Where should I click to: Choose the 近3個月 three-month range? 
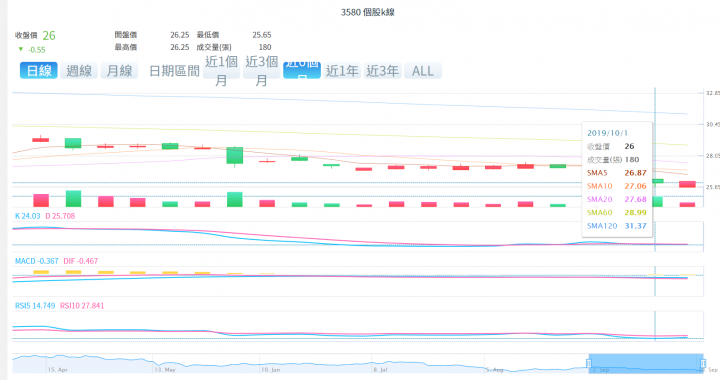click(261, 71)
